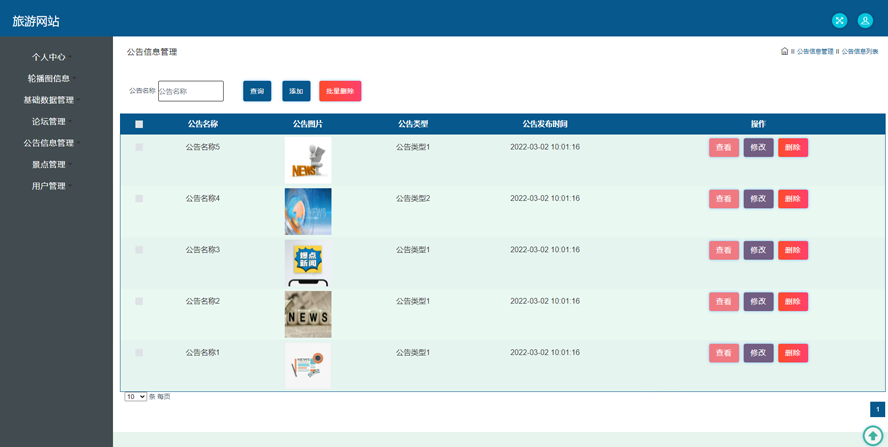Open thumbnail image for 公告名称2
This screenshot has height=447, width=888.
tap(307, 314)
